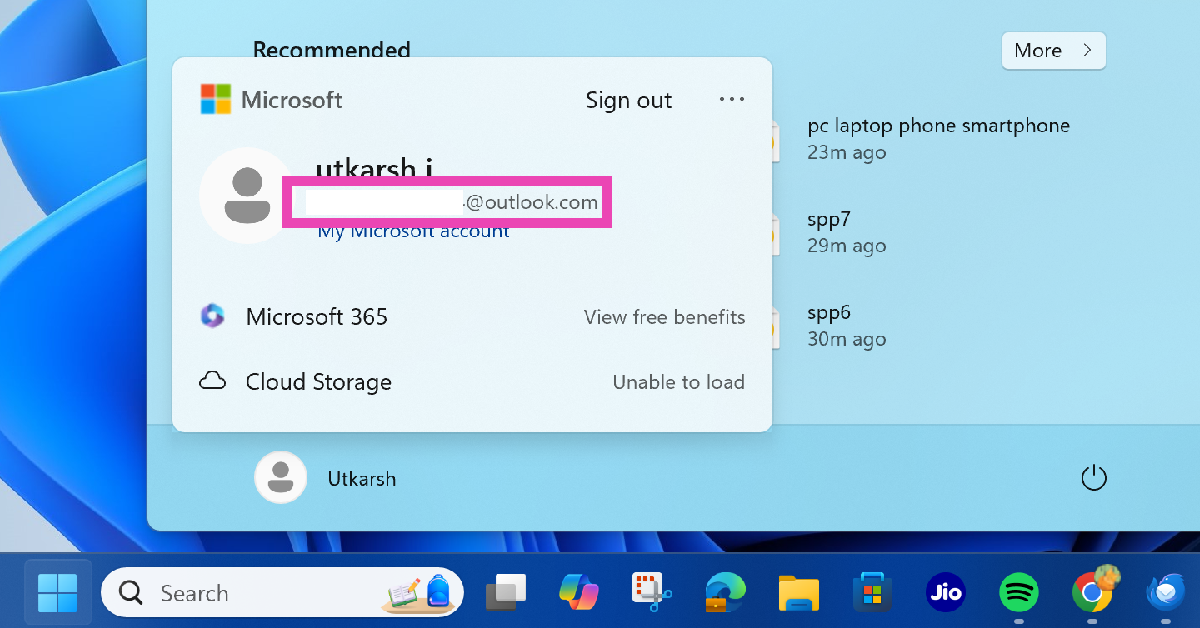
Task: Launch the Jio app from taskbar
Action: [945, 593]
